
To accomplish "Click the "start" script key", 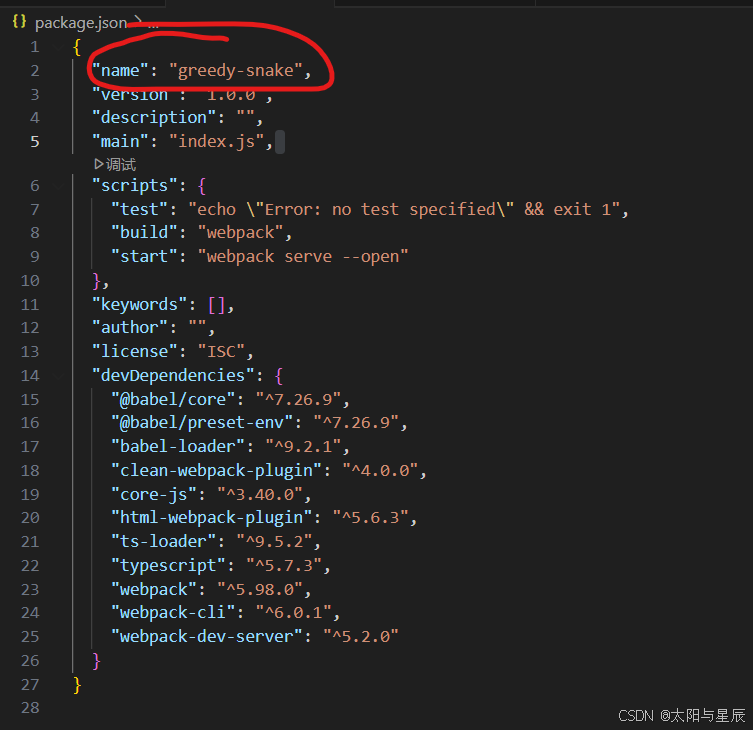I will click(x=144, y=256).
